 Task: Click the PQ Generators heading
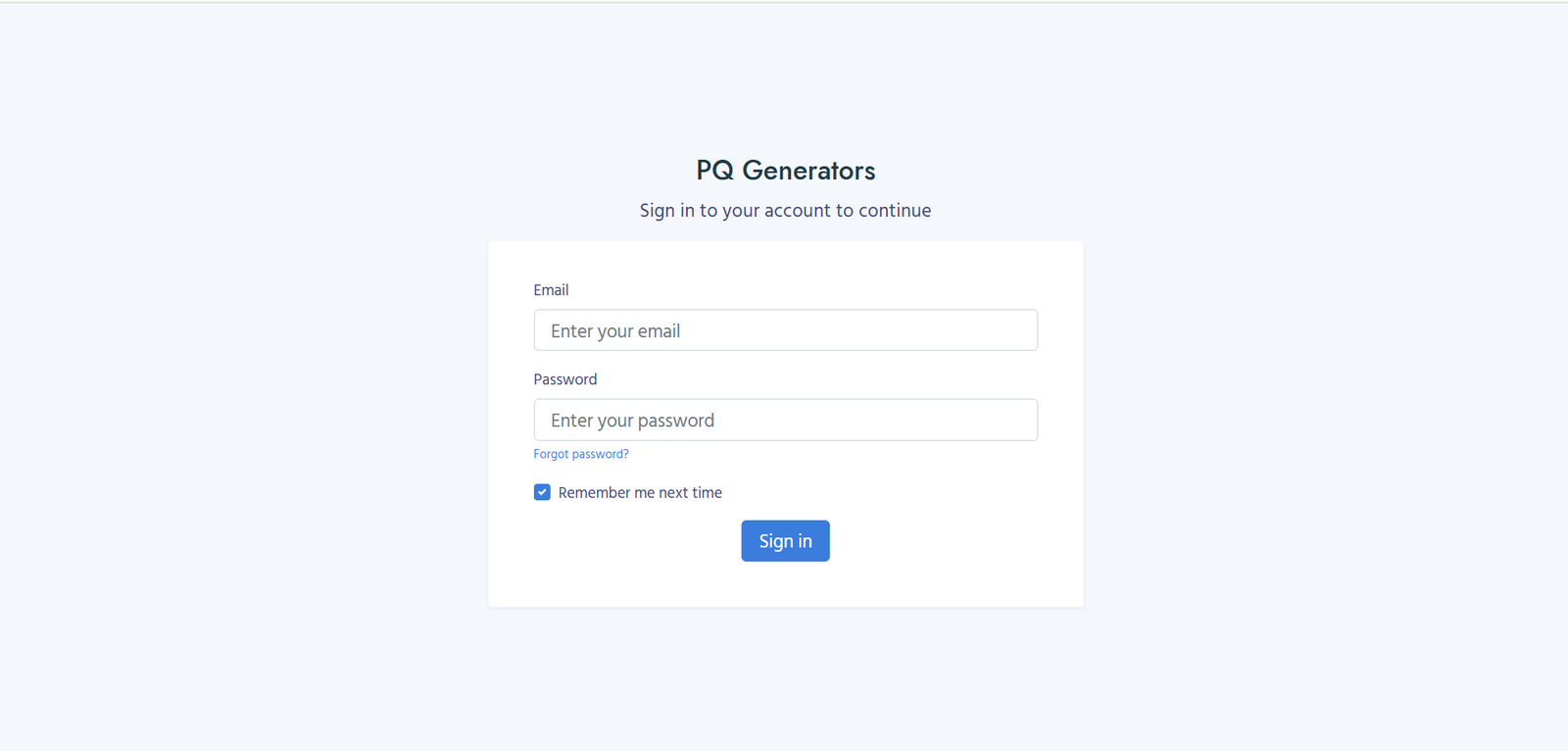tap(785, 171)
